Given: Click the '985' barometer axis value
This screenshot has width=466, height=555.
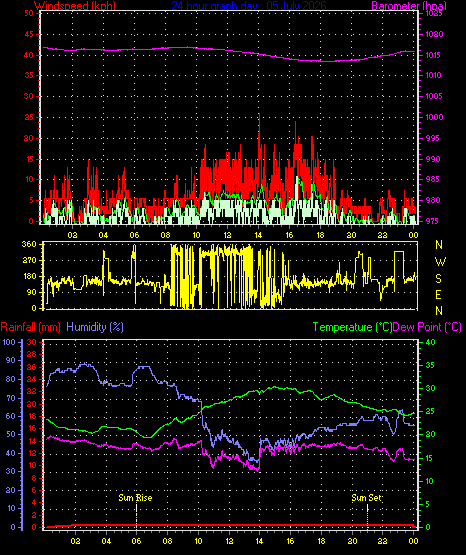Looking at the screenshot, I should [x=433, y=179].
